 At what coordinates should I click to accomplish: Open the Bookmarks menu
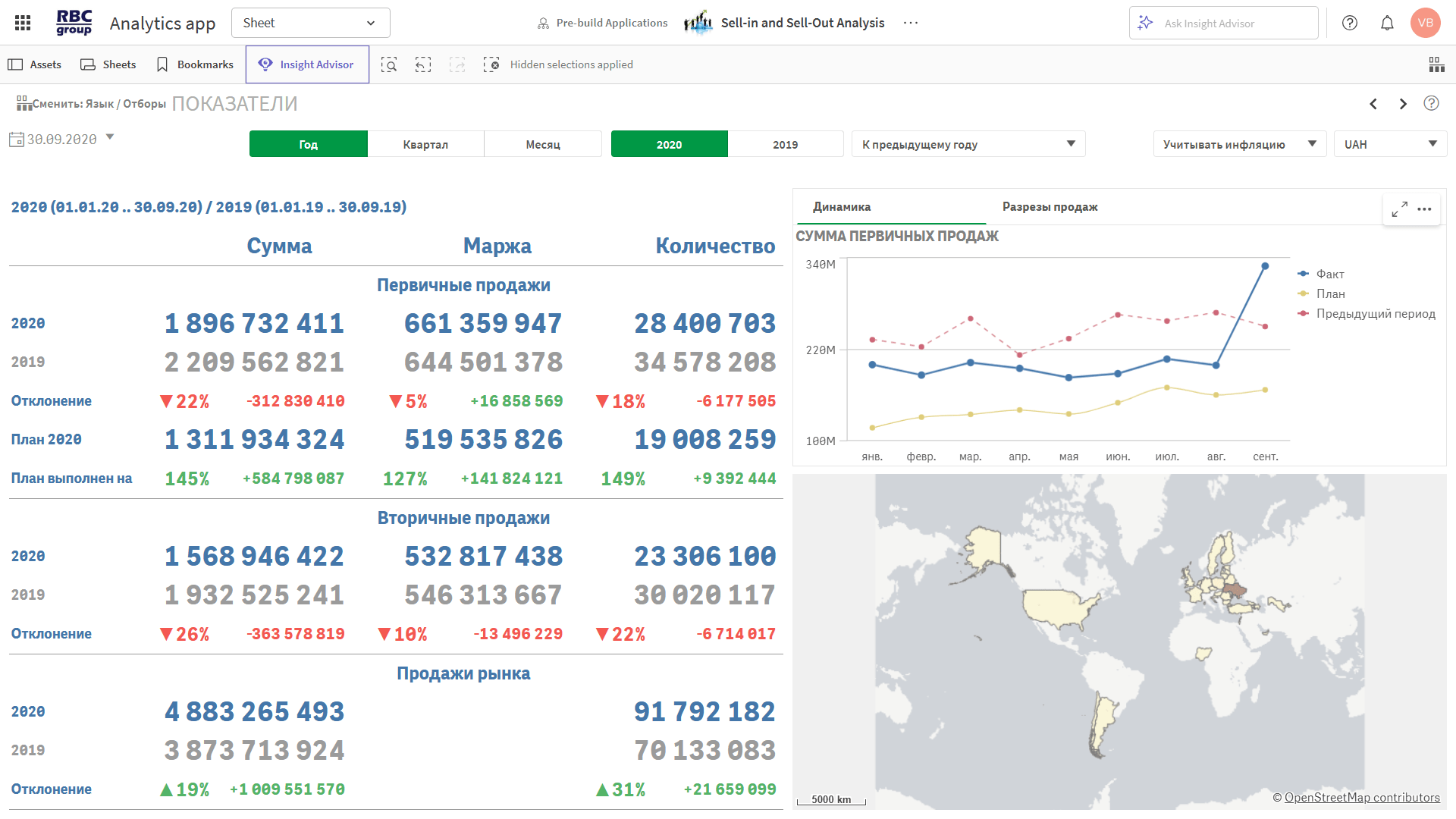pyautogui.click(x=195, y=64)
